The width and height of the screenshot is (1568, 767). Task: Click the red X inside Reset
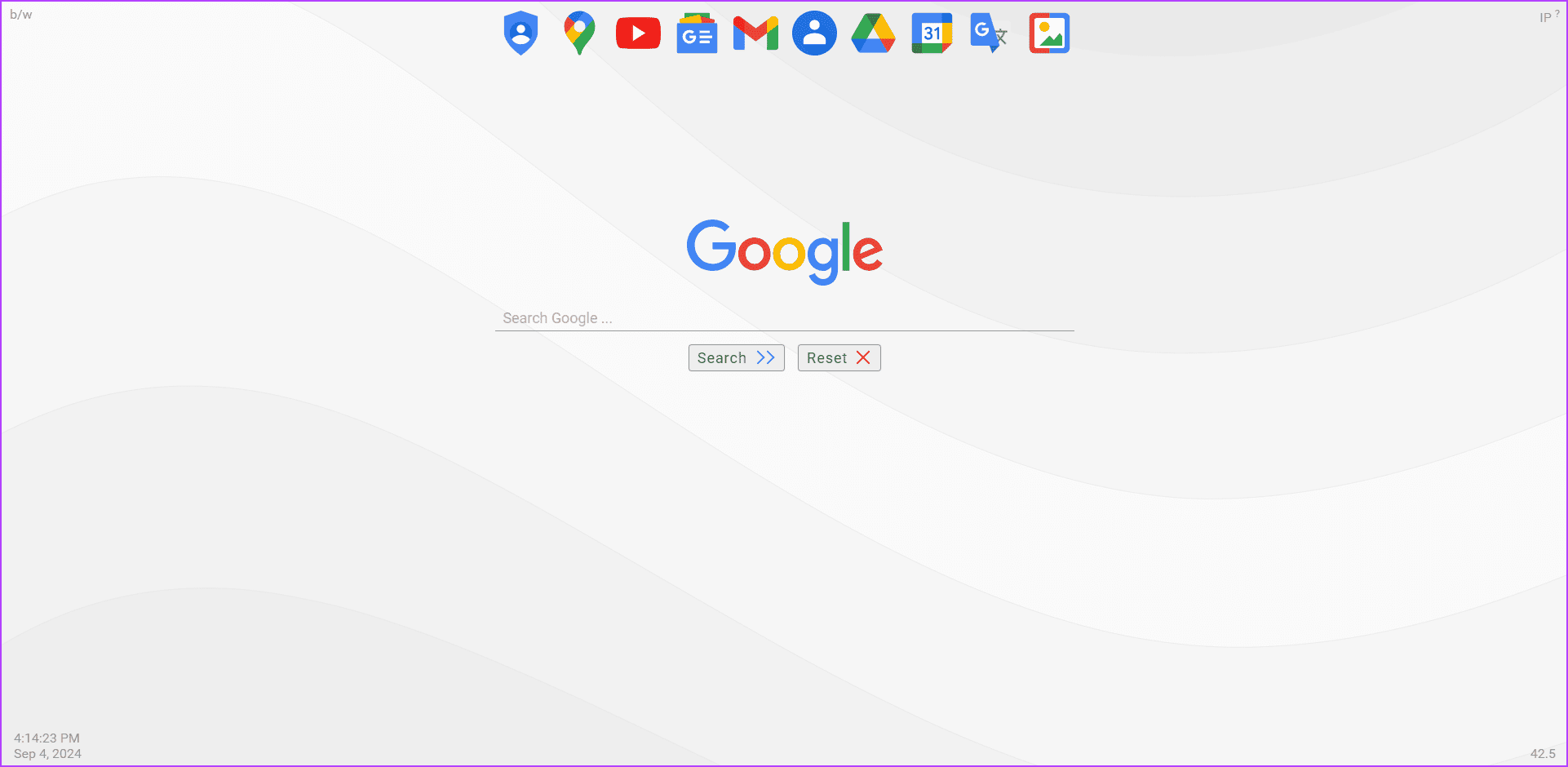pos(864,357)
